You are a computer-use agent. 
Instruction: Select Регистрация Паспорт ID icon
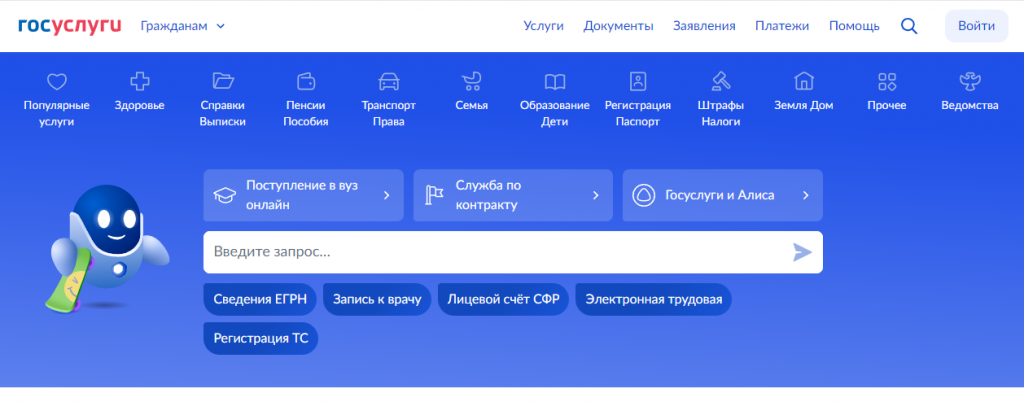[x=638, y=82]
